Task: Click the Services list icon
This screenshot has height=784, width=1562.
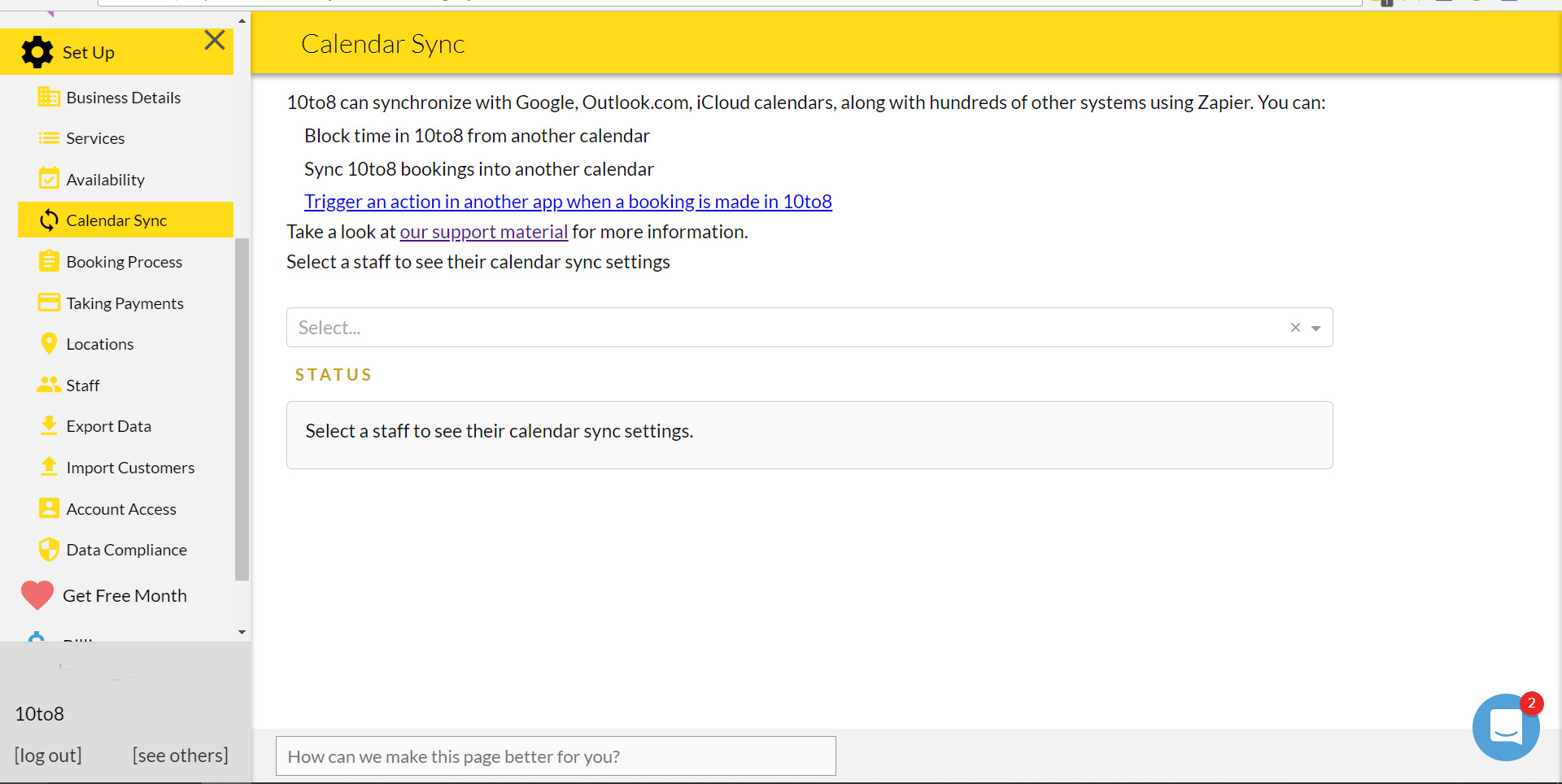Action: tap(49, 138)
